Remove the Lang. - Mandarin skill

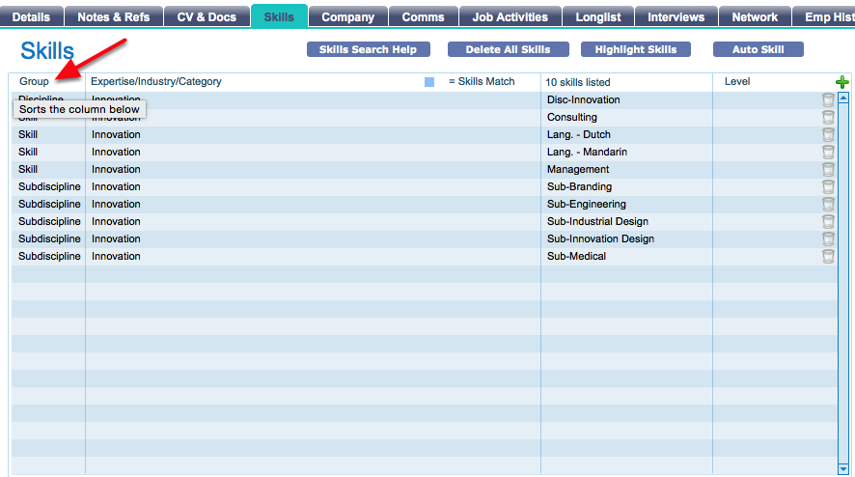pos(828,152)
